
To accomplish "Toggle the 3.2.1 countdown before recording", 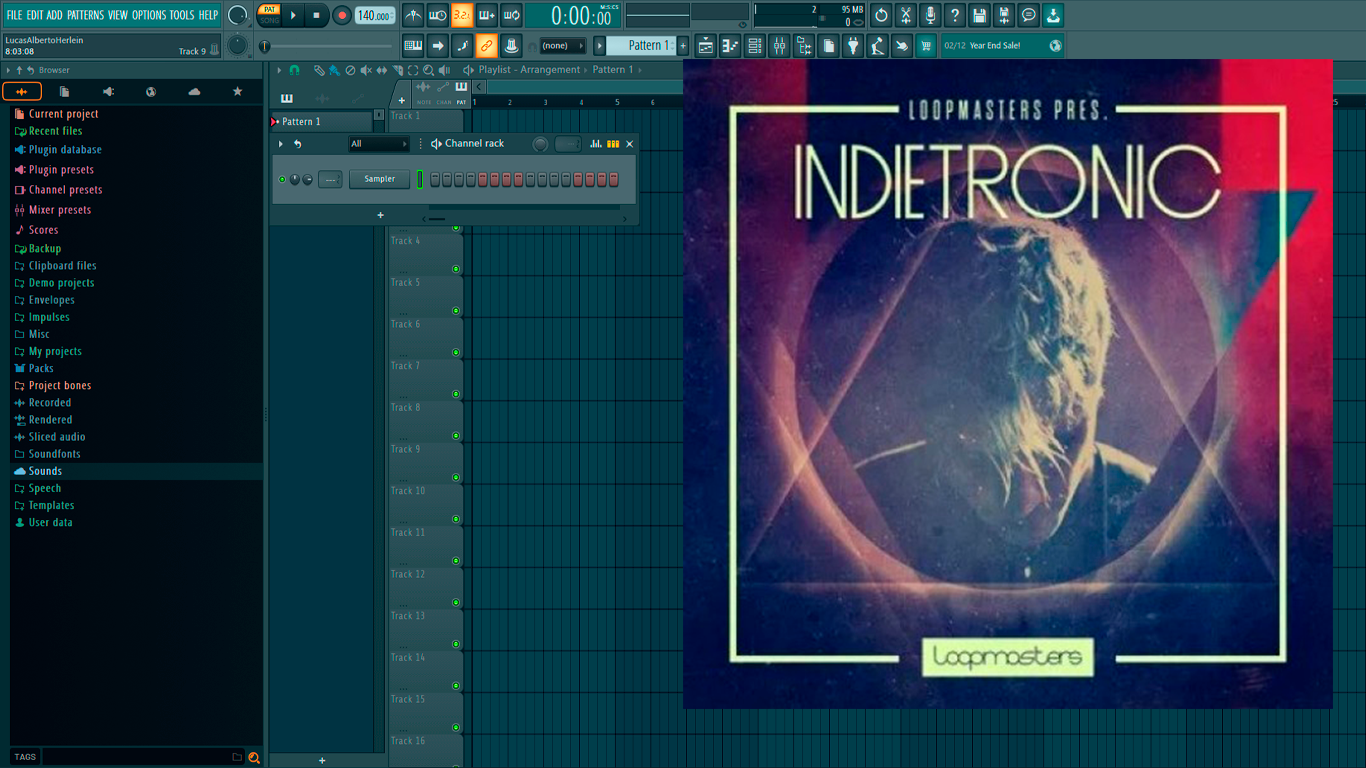I will coord(462,15).
